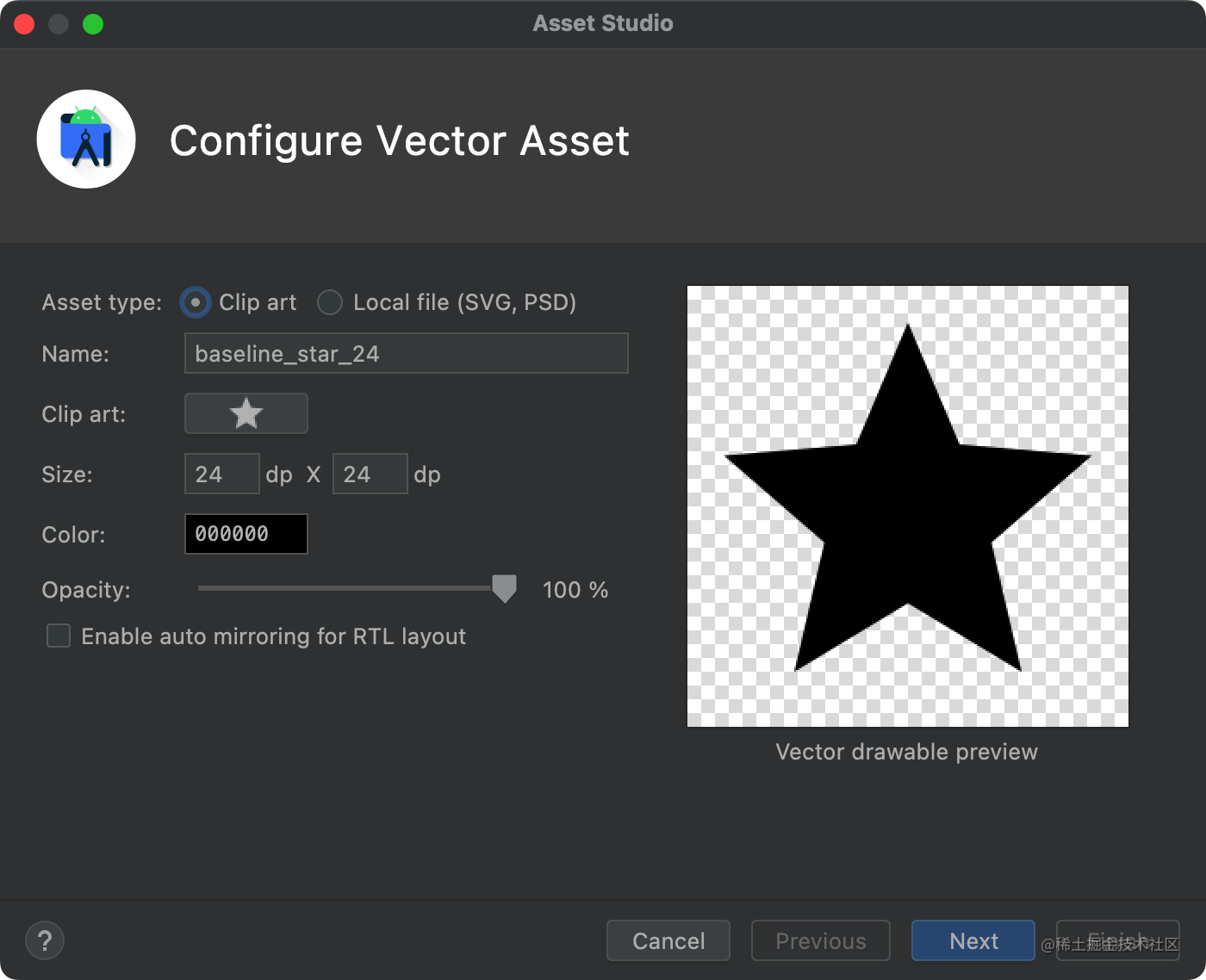The image size is (1206, 980).
Task: Select the Clip art radio button
Action: [196, 302]
